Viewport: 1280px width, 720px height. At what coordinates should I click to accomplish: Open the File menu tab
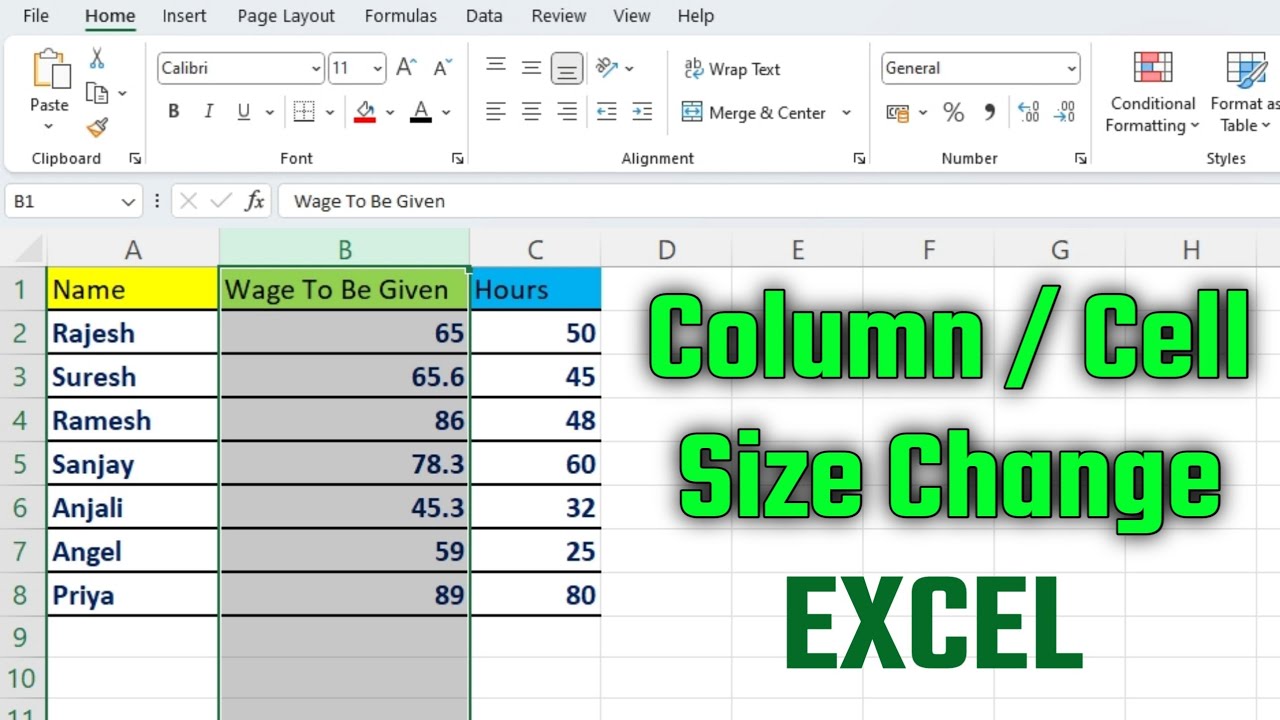click(36, 16)
